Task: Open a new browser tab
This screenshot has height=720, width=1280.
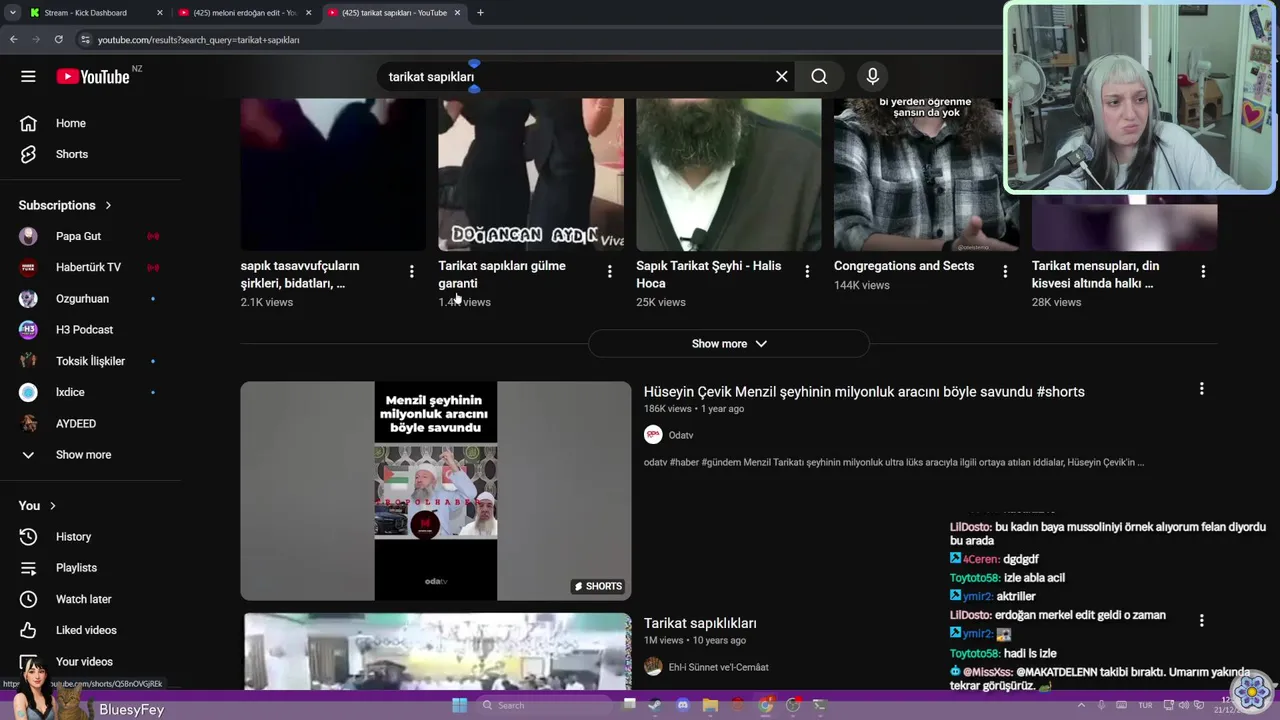Action: click(480, 13)
